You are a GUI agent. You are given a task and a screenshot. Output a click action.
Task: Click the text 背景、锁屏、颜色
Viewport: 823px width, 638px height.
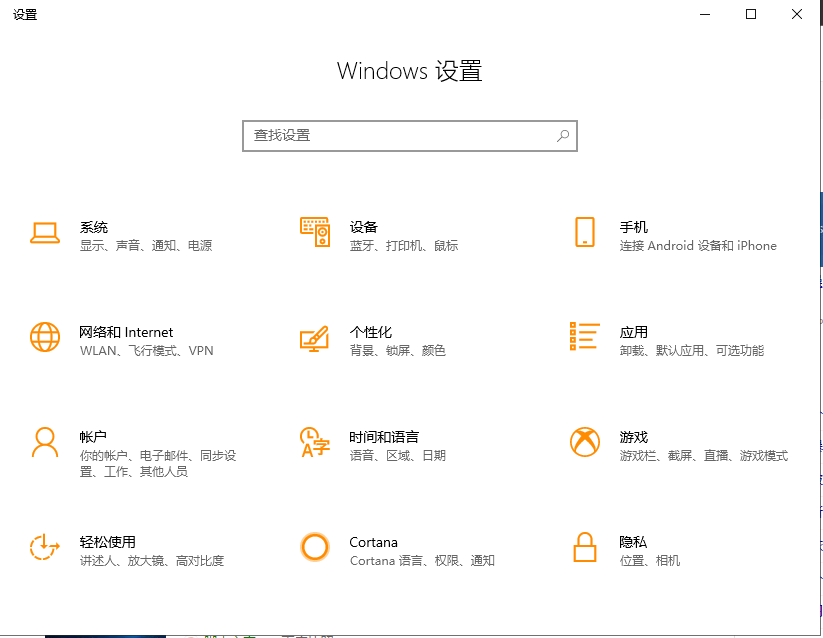[x=398, y=350]
